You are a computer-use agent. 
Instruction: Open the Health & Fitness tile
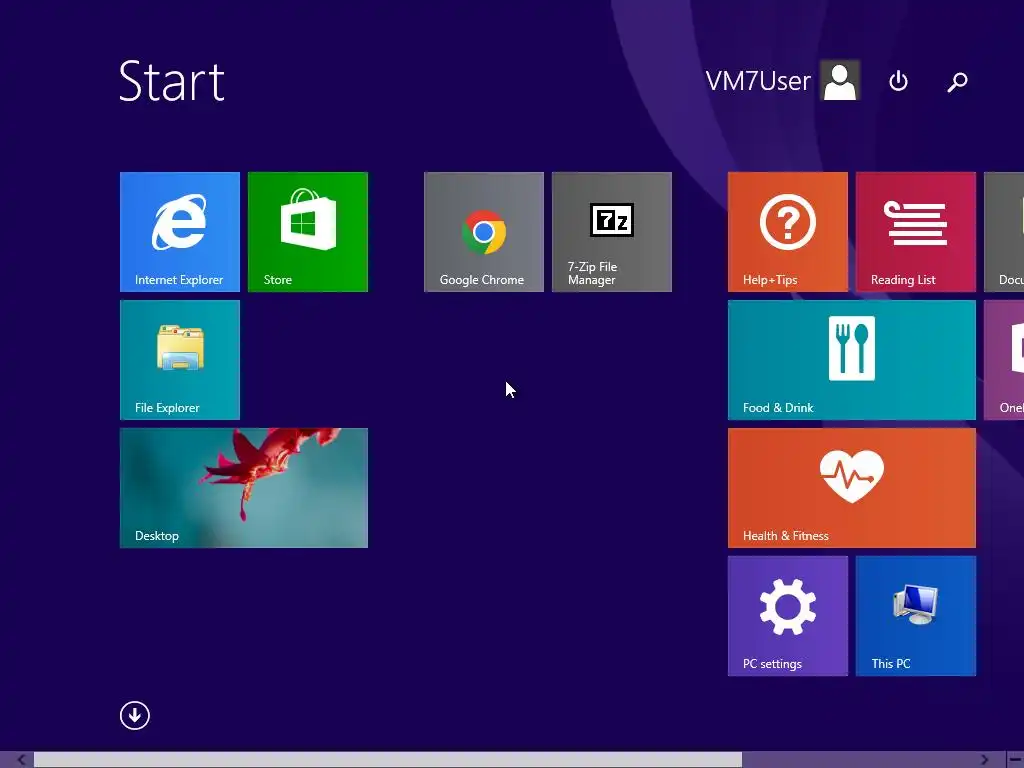click(852, 488)
